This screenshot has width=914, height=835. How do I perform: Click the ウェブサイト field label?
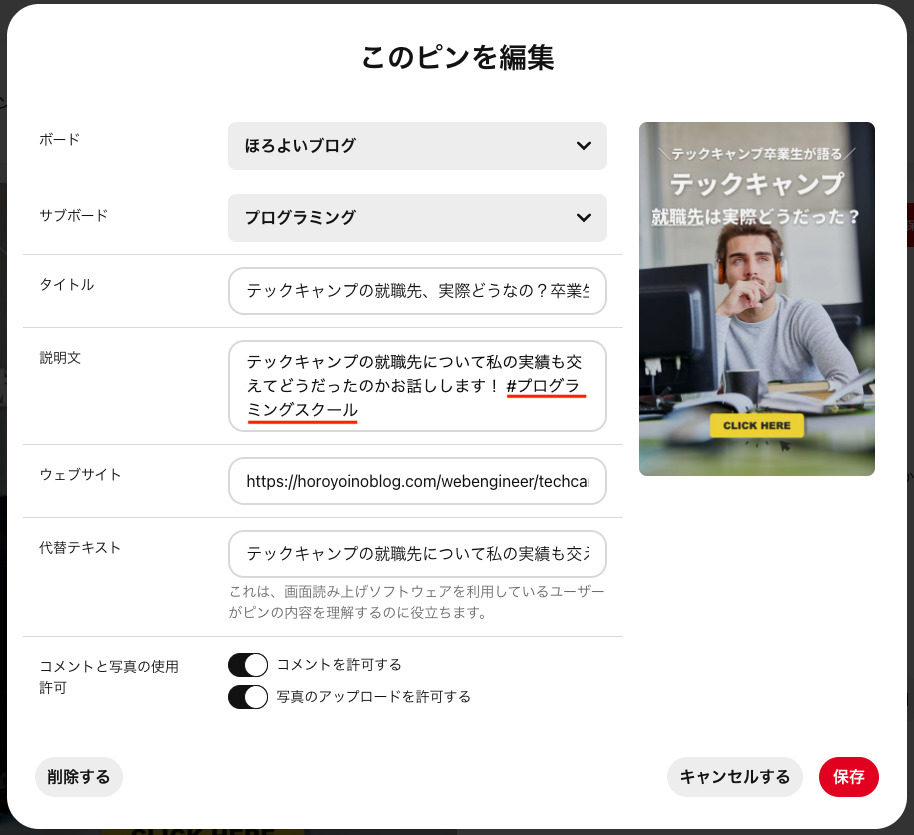tap(80, 475)
